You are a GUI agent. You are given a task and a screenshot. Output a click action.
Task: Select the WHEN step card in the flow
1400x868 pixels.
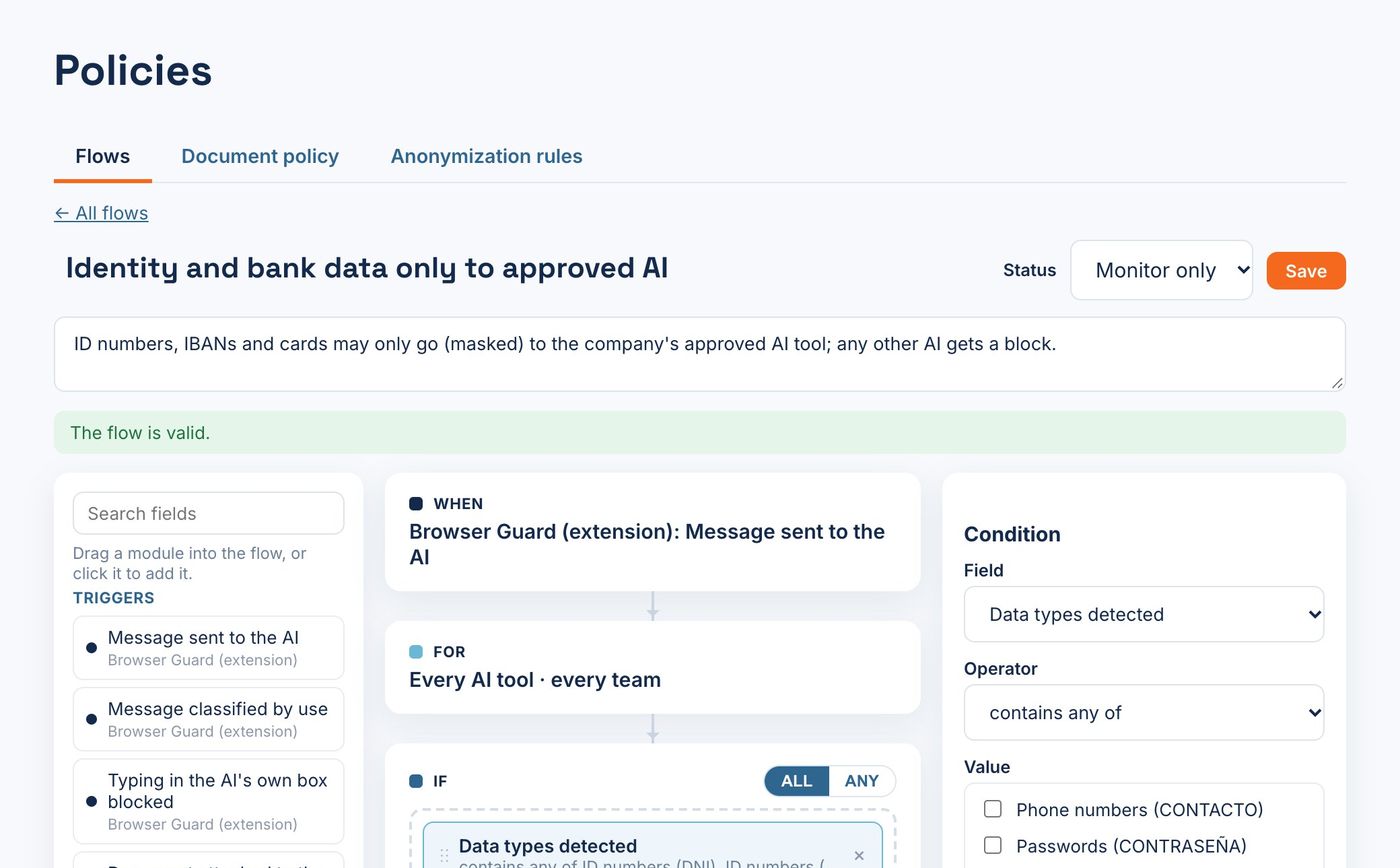652,532
